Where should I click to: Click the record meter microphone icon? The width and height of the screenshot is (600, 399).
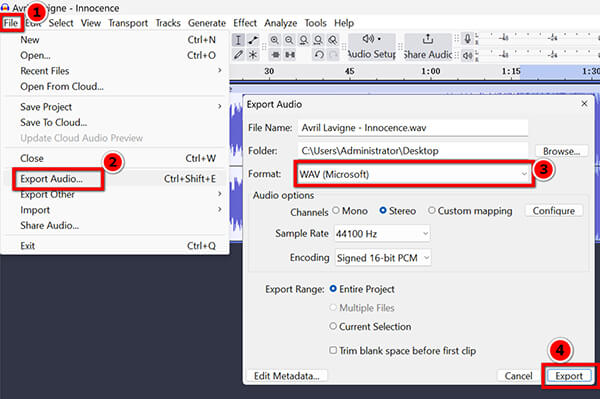coord(467,39)
